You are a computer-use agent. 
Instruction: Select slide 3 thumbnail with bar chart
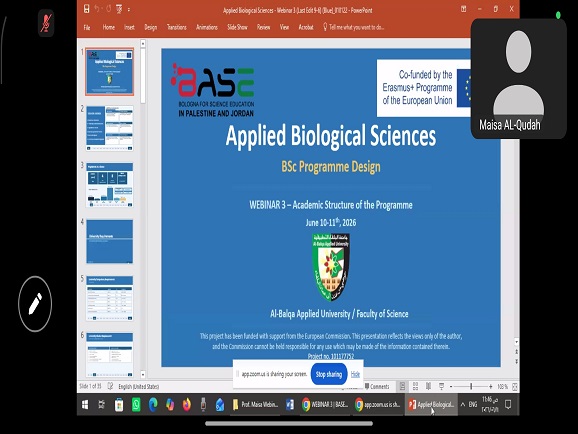[109, 185]
